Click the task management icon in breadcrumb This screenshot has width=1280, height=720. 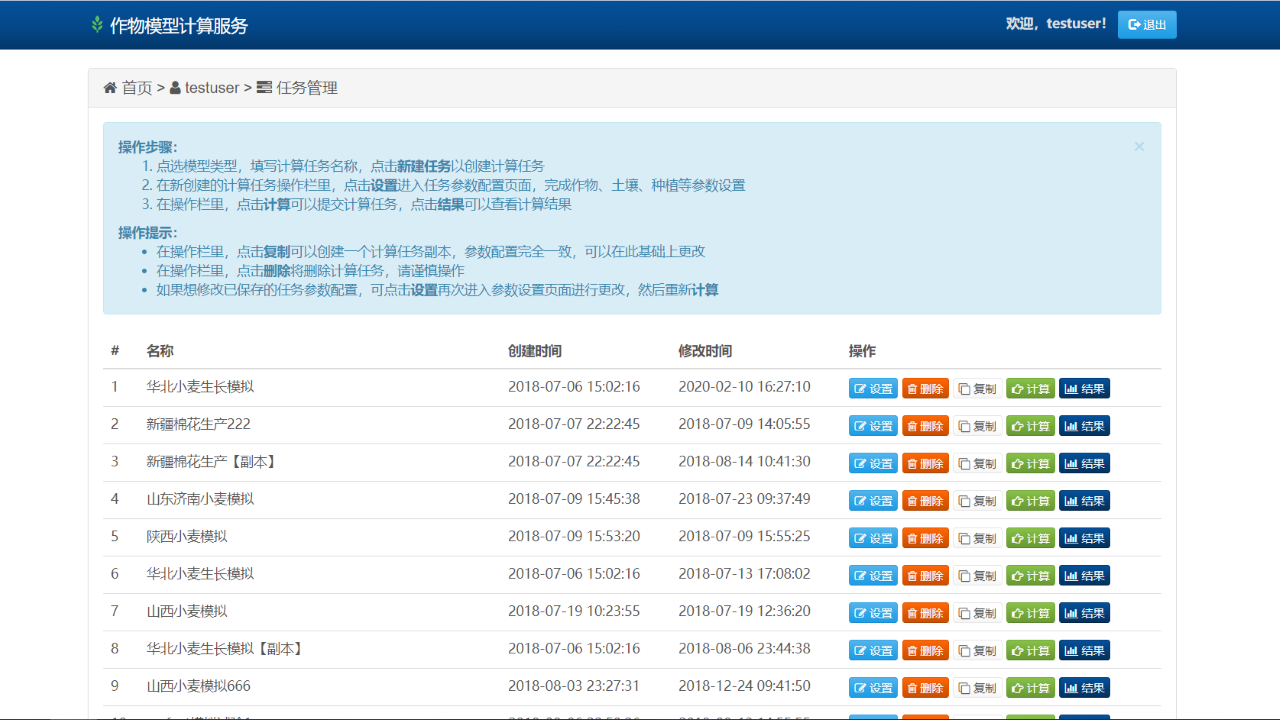click(x=264, y=88)
